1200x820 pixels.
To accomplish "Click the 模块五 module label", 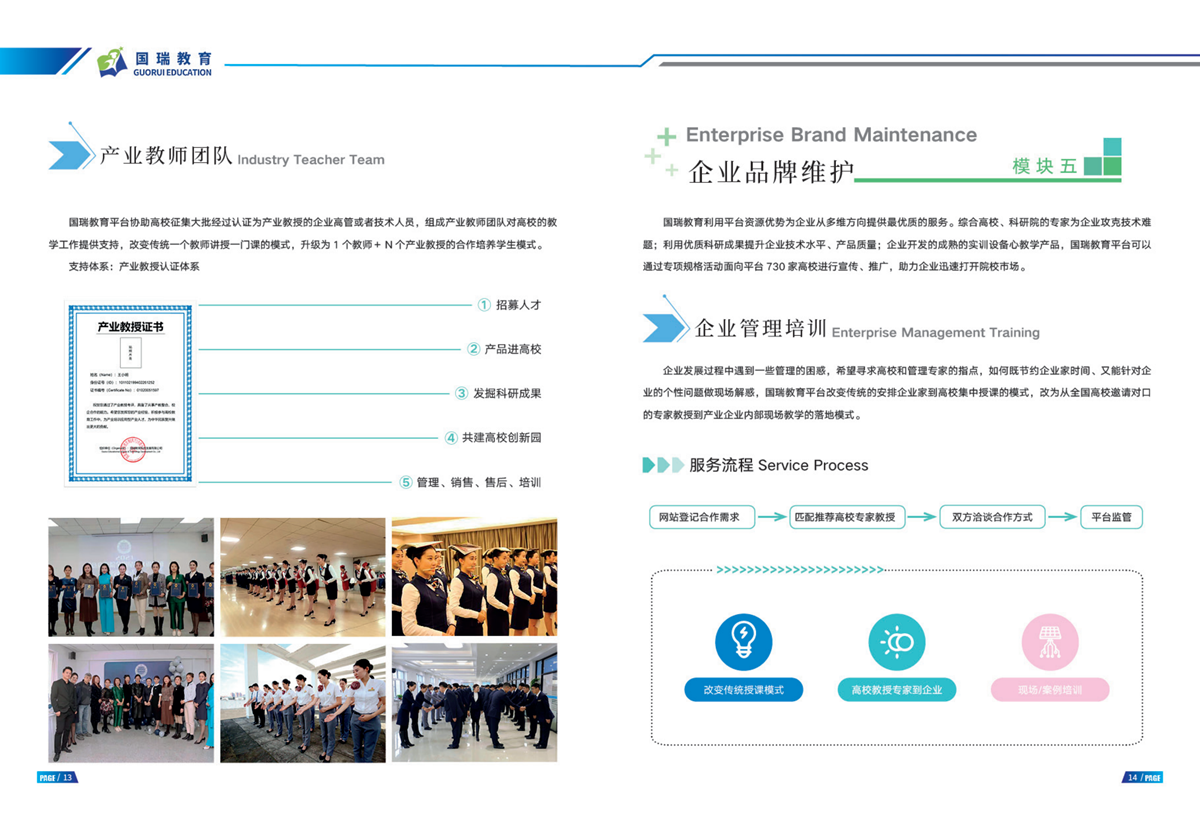I will [x=1044, y=166].
